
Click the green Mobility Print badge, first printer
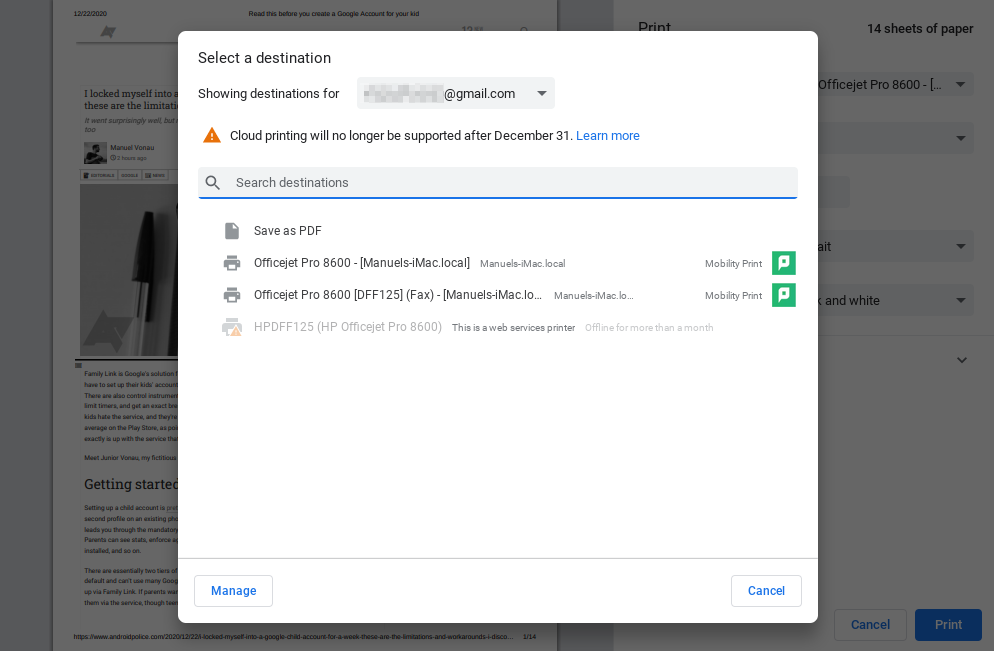[x=784, y=263]
